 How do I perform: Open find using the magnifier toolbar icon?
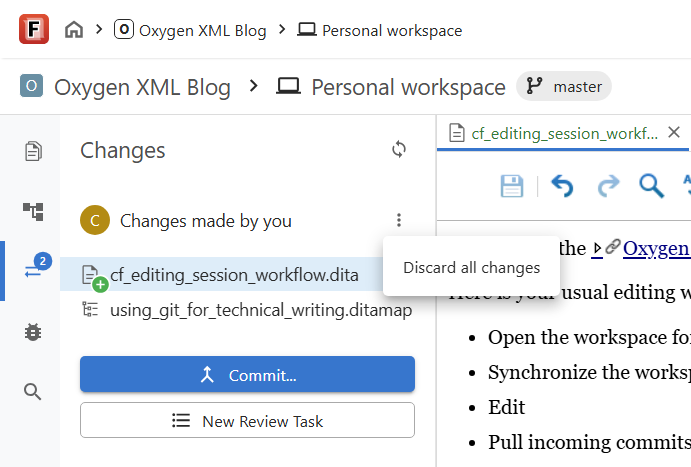(x=651, y=186)
